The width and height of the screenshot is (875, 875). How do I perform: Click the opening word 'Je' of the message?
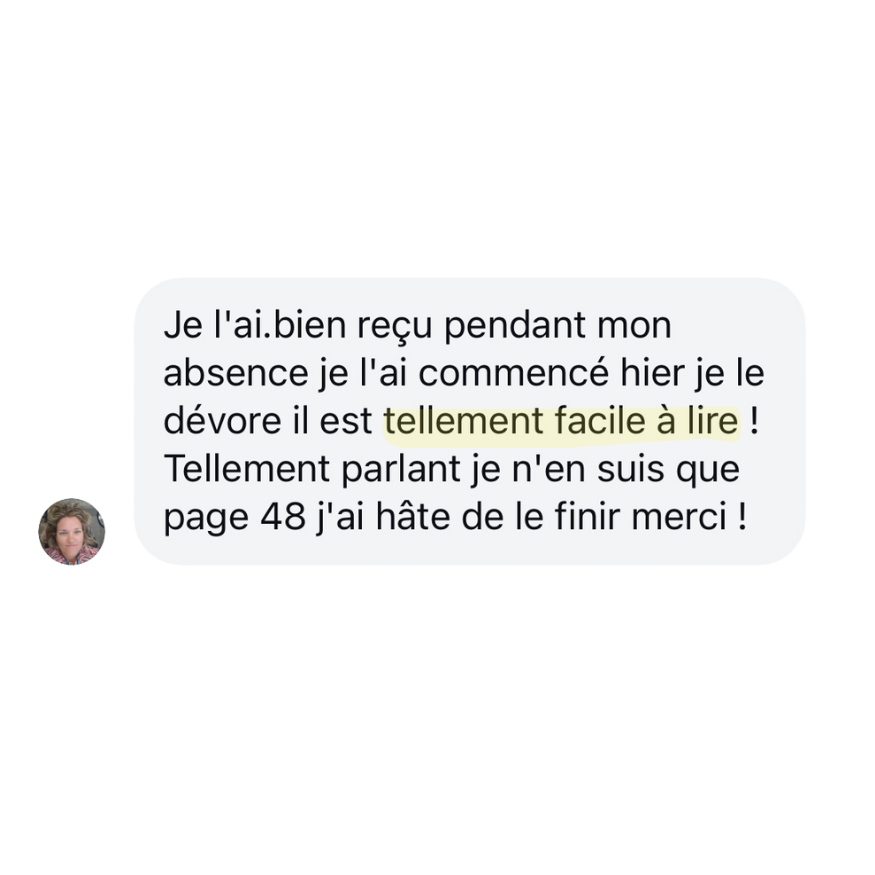[183, 326]
